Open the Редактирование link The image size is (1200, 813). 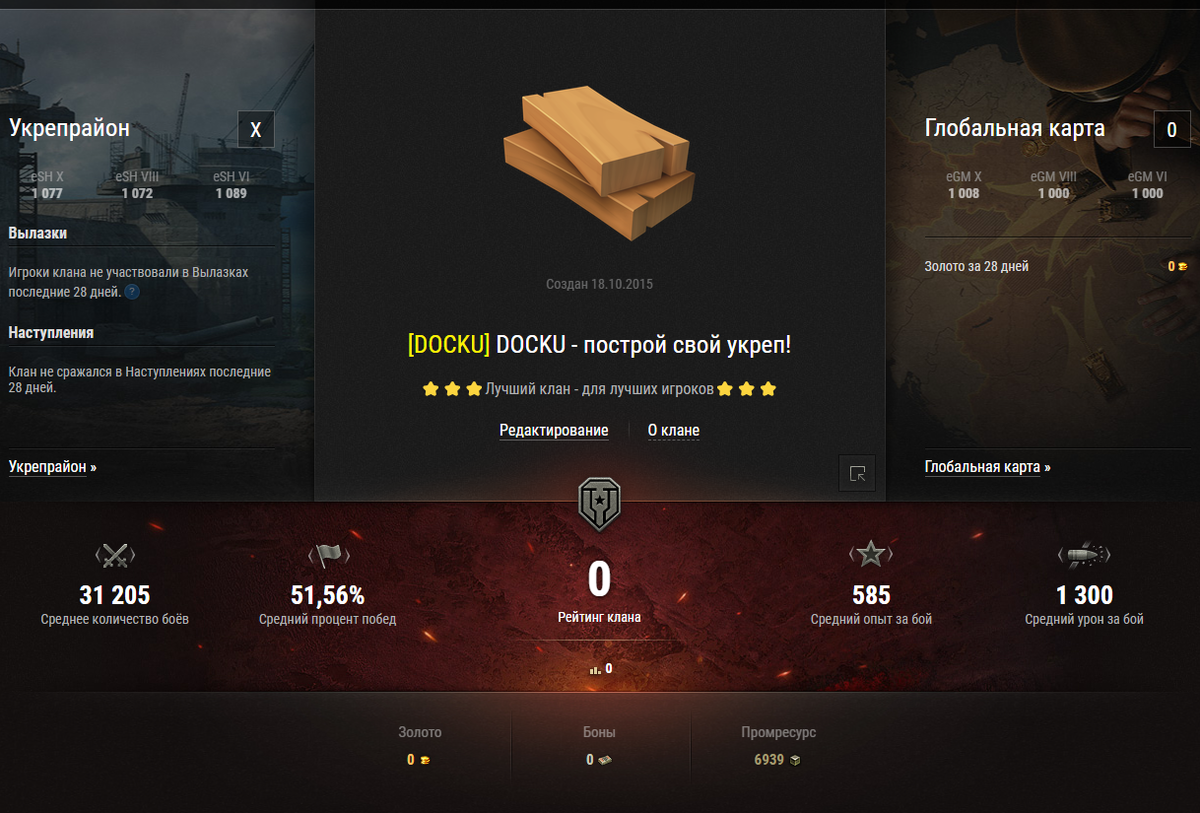point(554,431)
